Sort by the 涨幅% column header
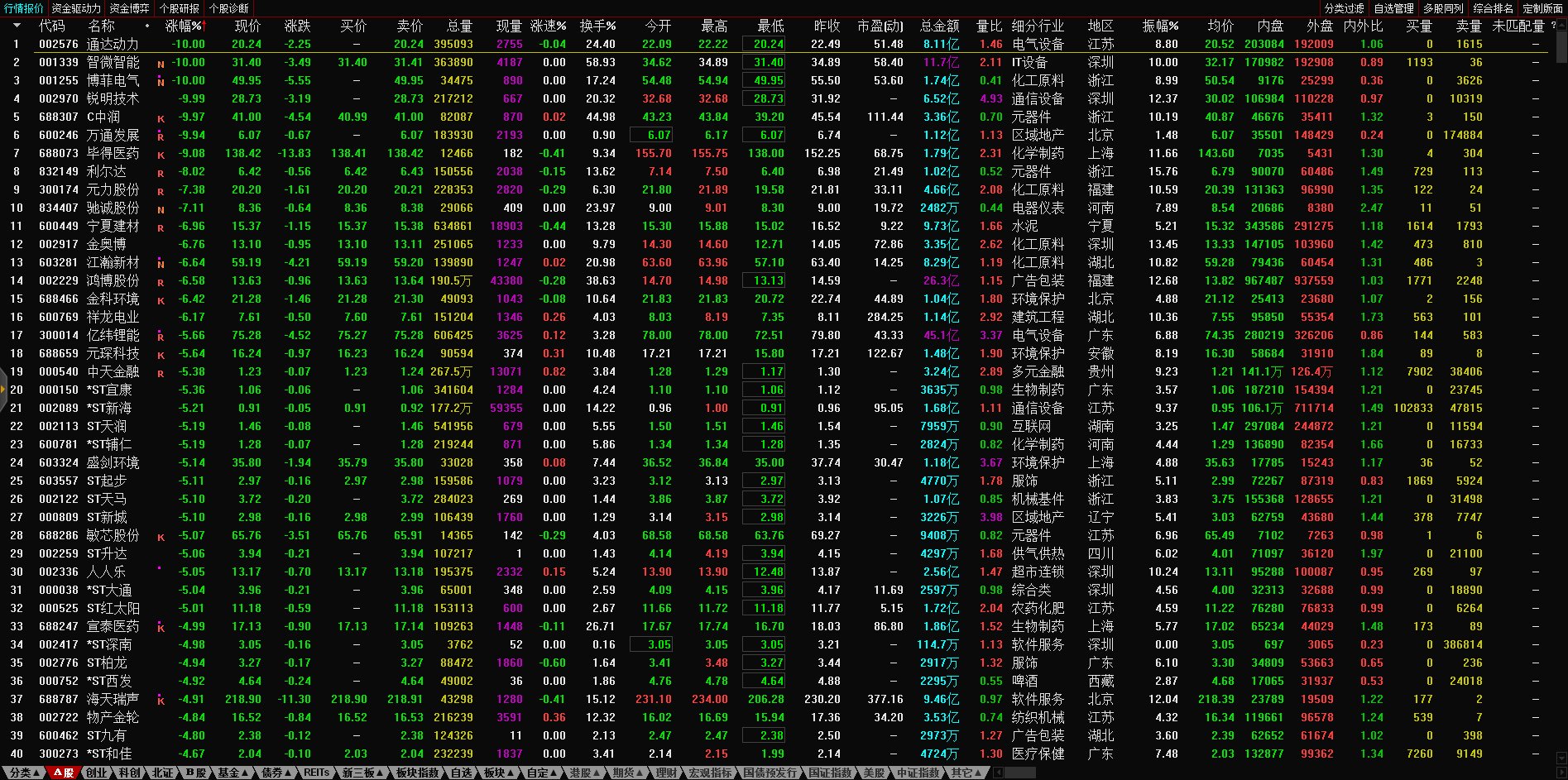 coord(184,26)
